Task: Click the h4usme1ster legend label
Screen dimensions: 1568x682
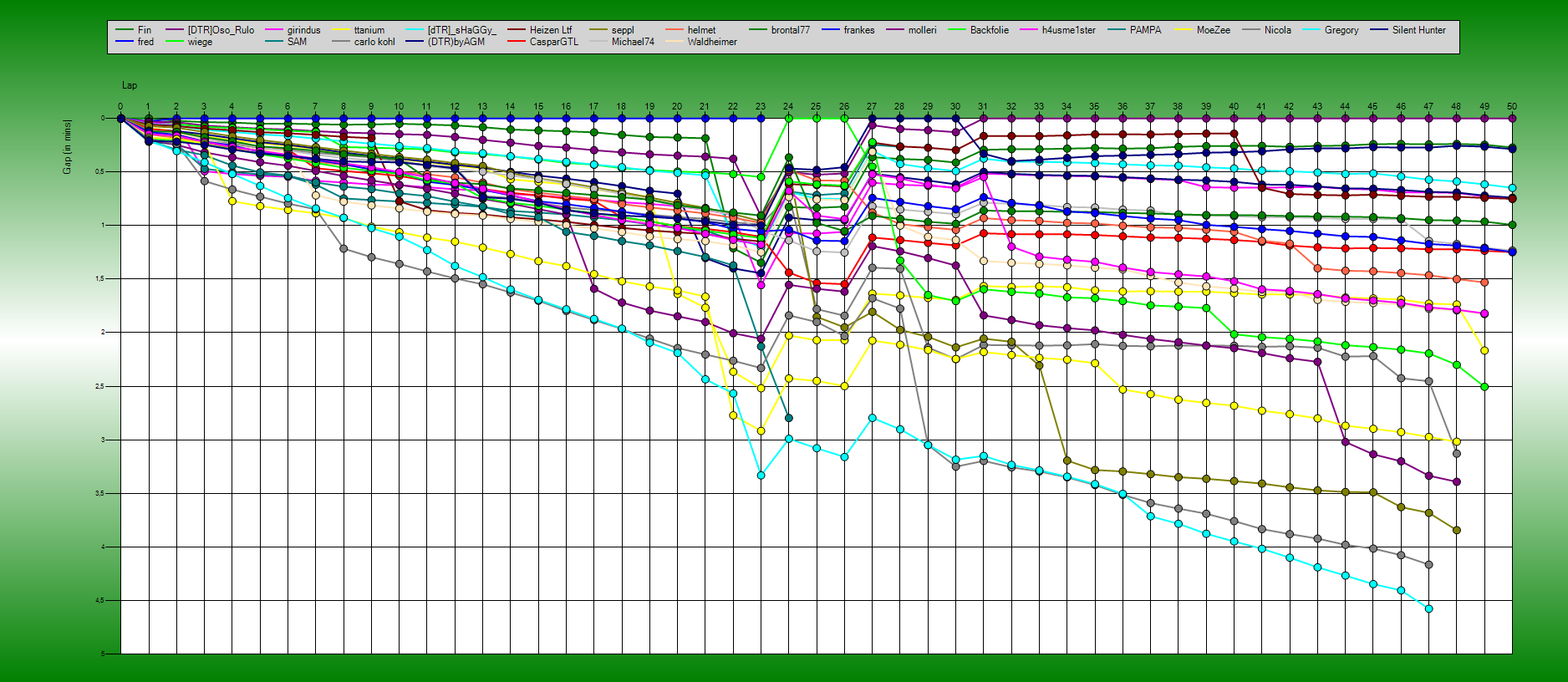Action: (1068, 30)
